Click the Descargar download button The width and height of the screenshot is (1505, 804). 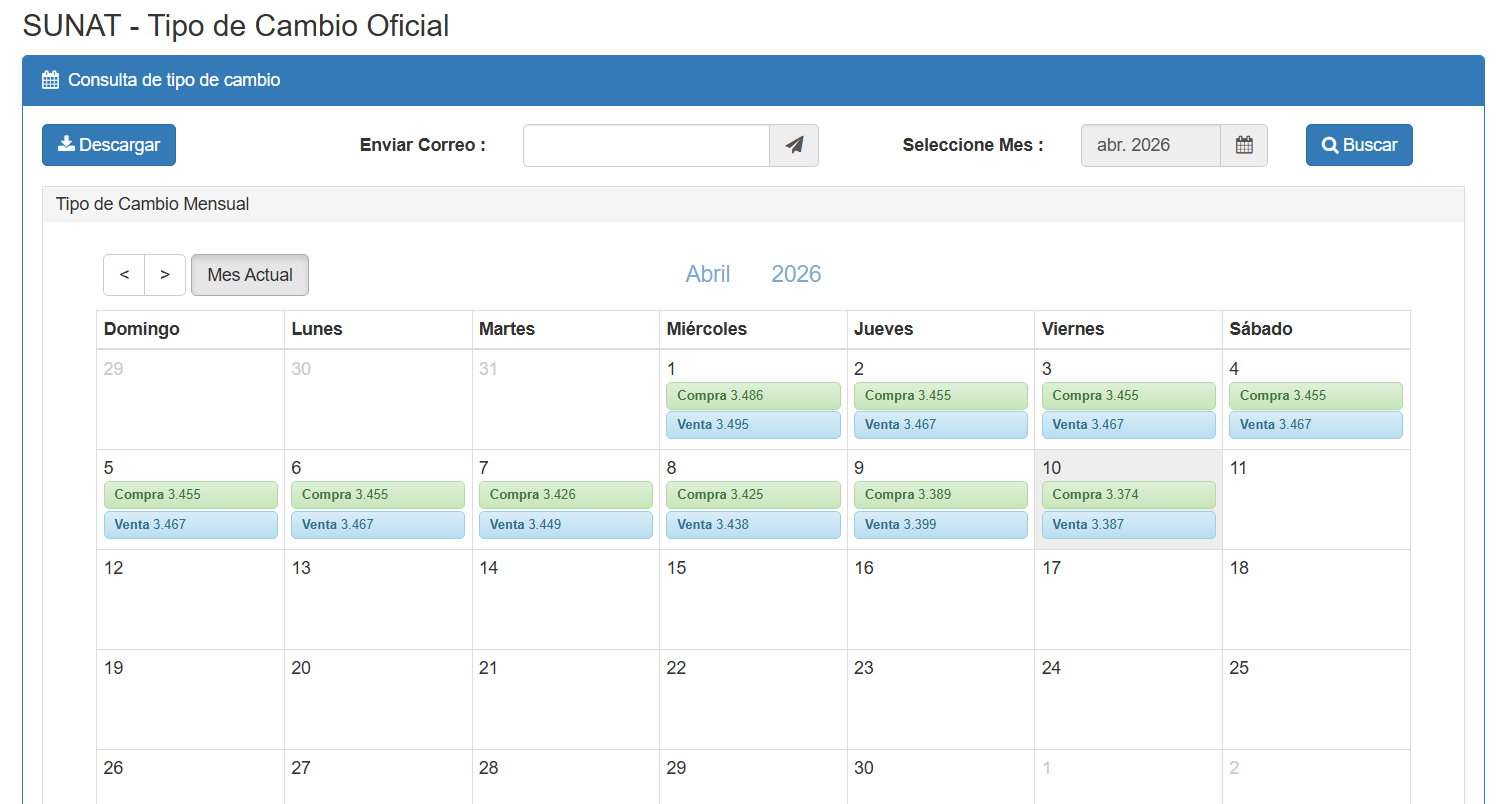(x=109, y=145)
